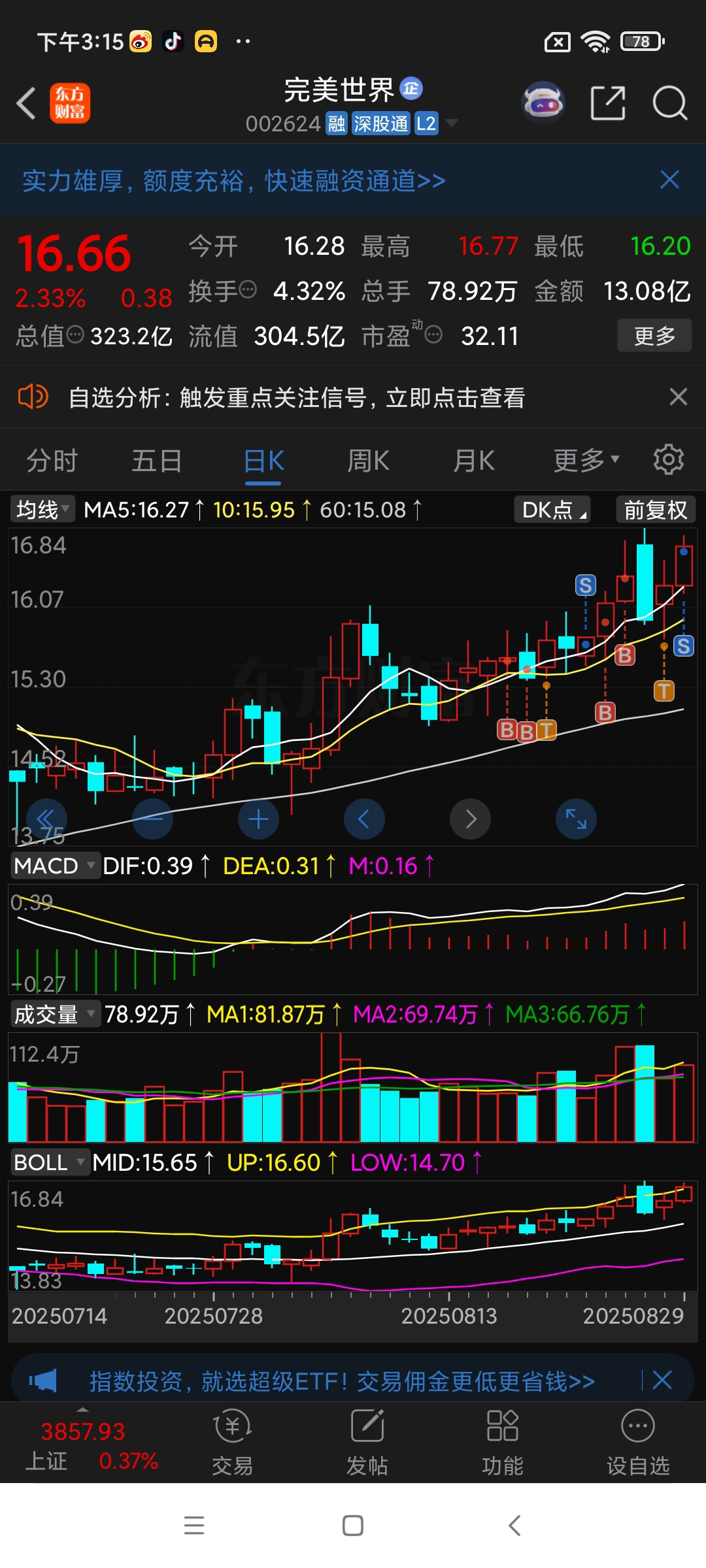
Task: Tap the current price 16.66
Action: coord(74,254)
